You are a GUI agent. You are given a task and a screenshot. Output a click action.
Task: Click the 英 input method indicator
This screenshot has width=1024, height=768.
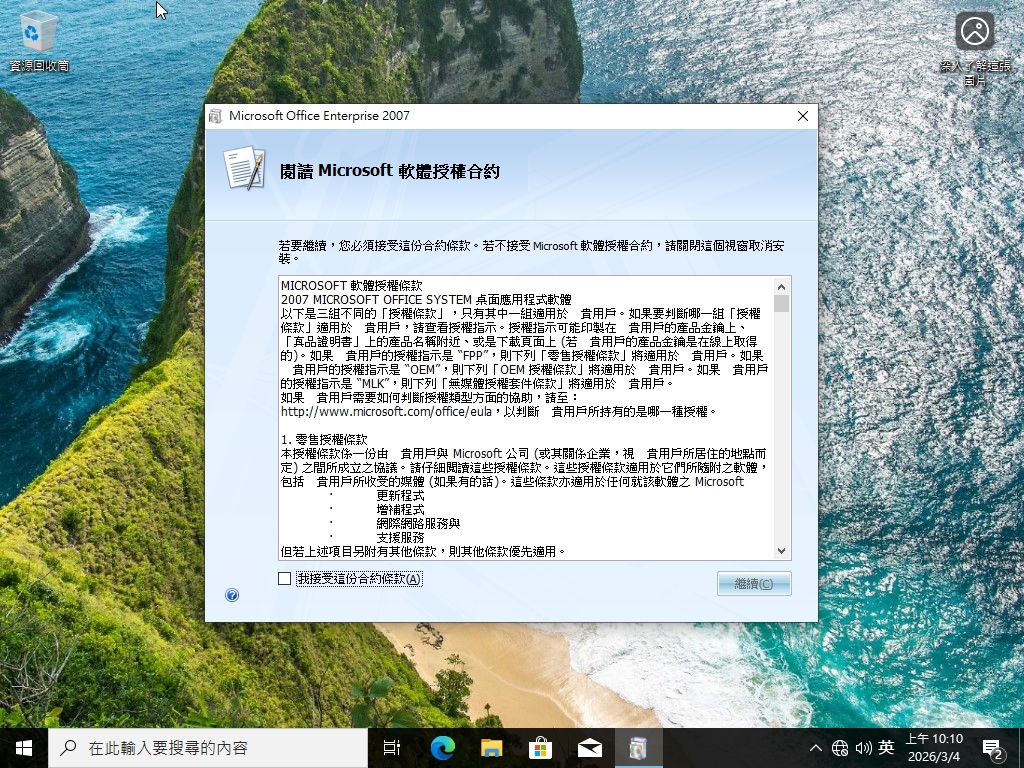tap(886, 748)
